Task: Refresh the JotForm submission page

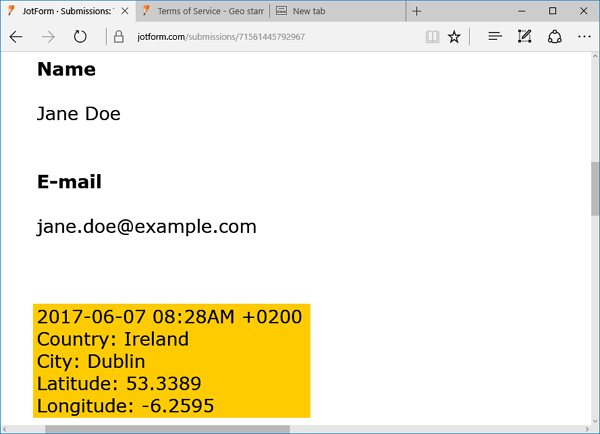Action: (80, 37)
